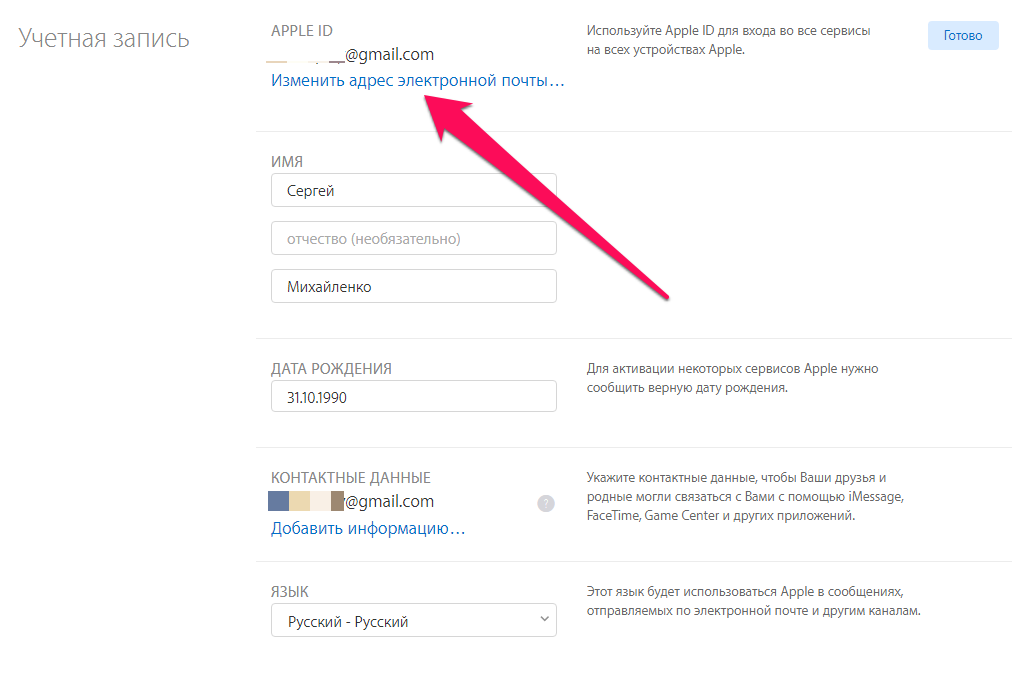Click the APPLE ID section label
Screen dimensions: 1012x674
[301, 32]
